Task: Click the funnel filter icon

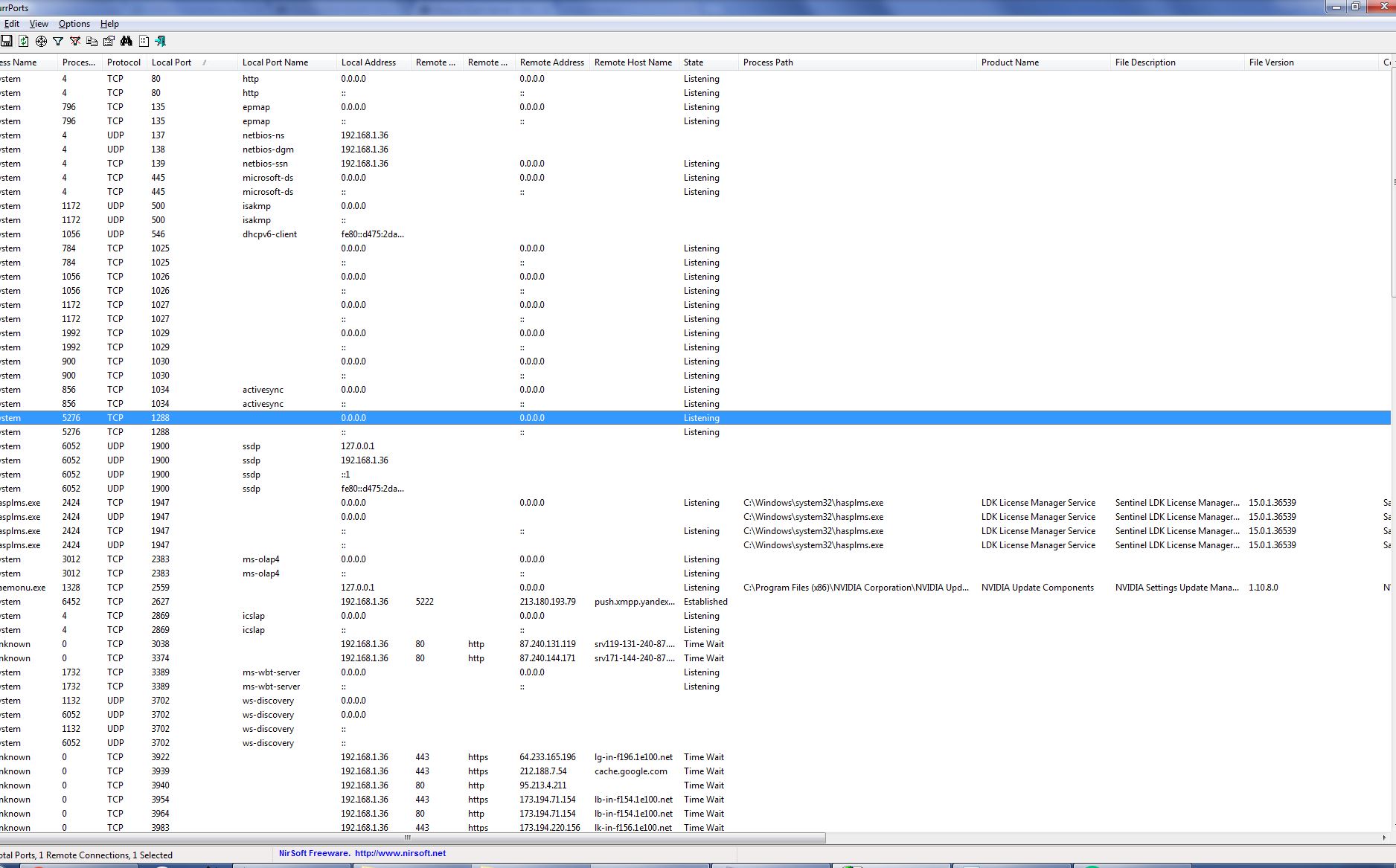Action: (58, 42)
